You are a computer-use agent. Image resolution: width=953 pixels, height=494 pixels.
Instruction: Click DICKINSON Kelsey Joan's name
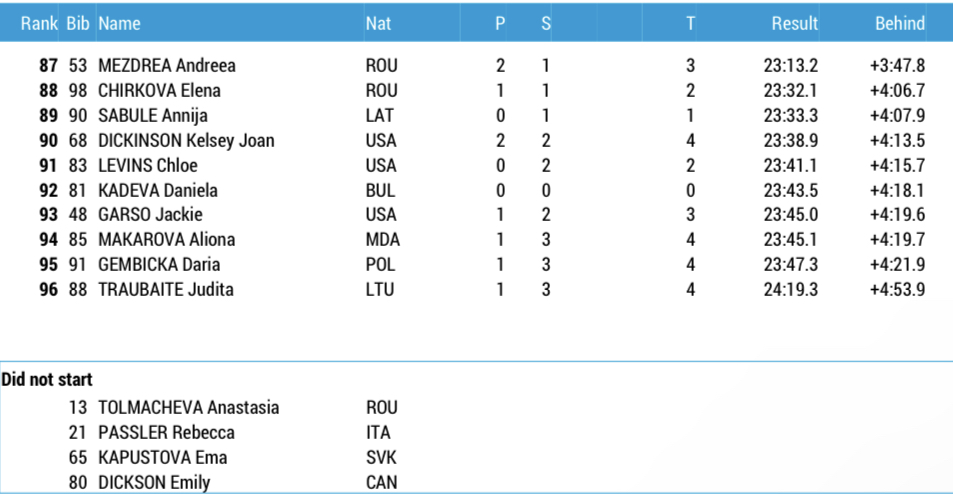click(186, 141)
